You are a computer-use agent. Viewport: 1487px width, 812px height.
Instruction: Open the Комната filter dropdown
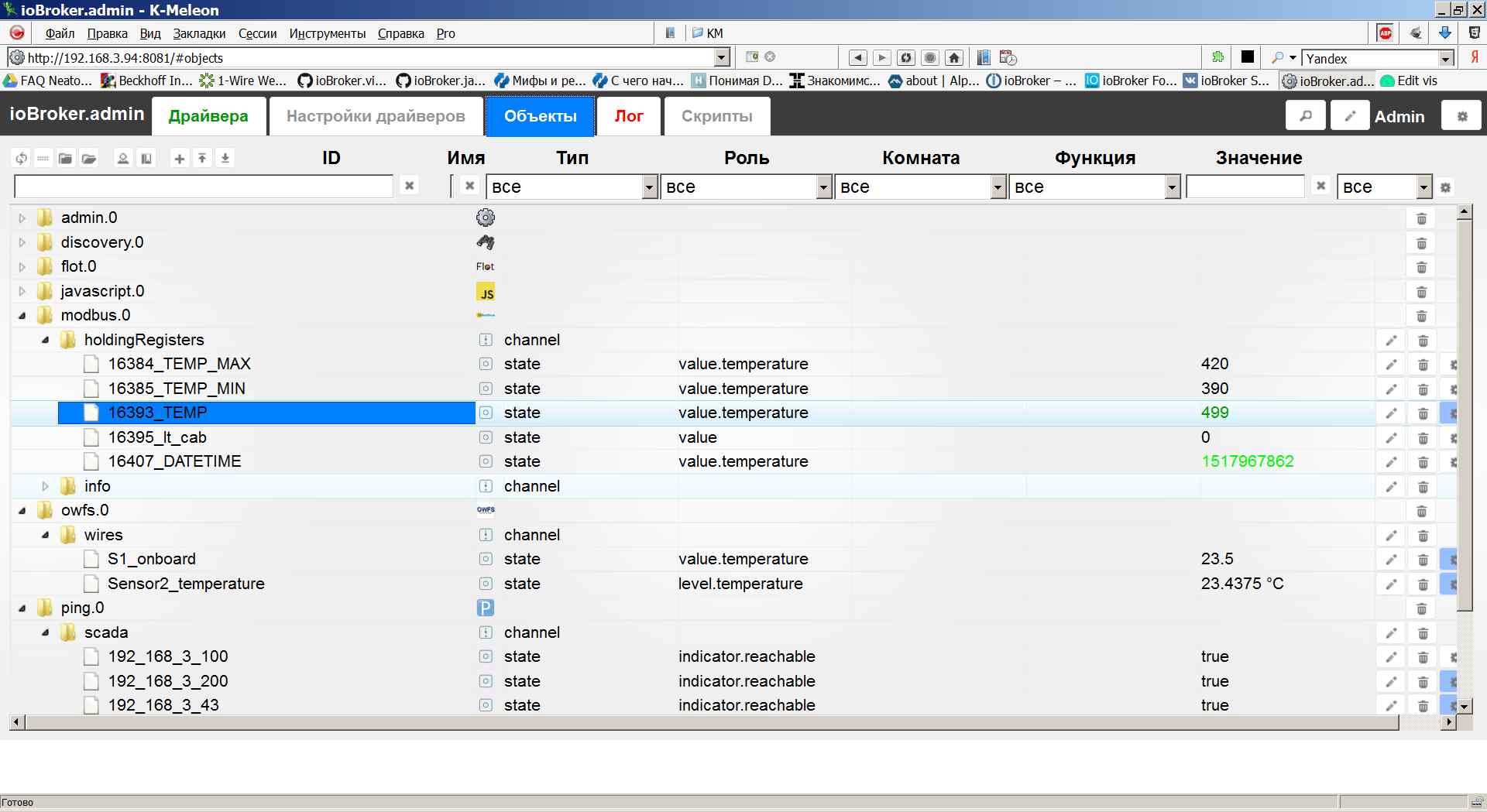921,187
